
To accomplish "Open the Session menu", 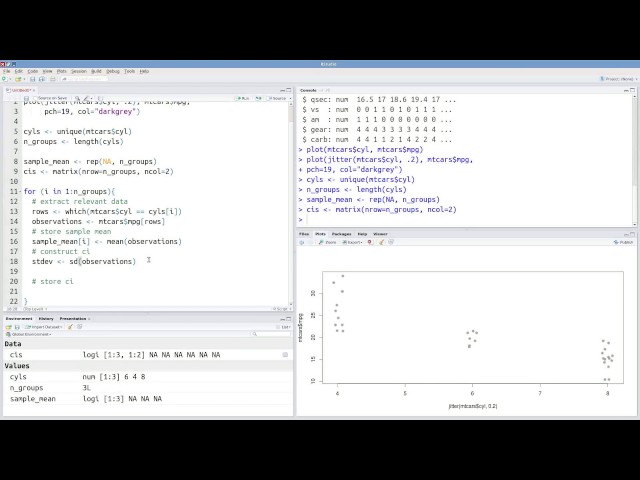I will [78, 71].
